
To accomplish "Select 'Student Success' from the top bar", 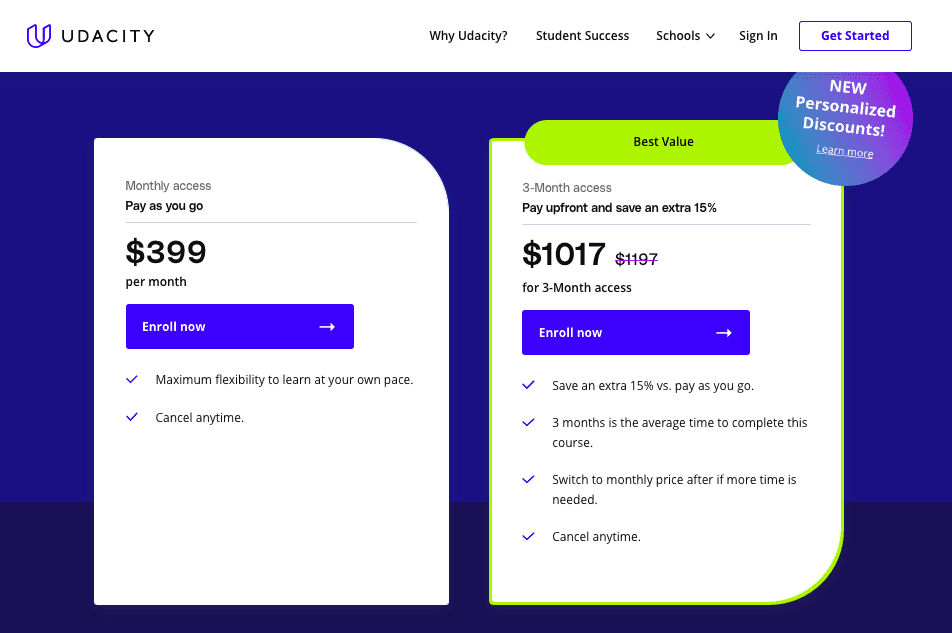I will click(x=582, y=35).
